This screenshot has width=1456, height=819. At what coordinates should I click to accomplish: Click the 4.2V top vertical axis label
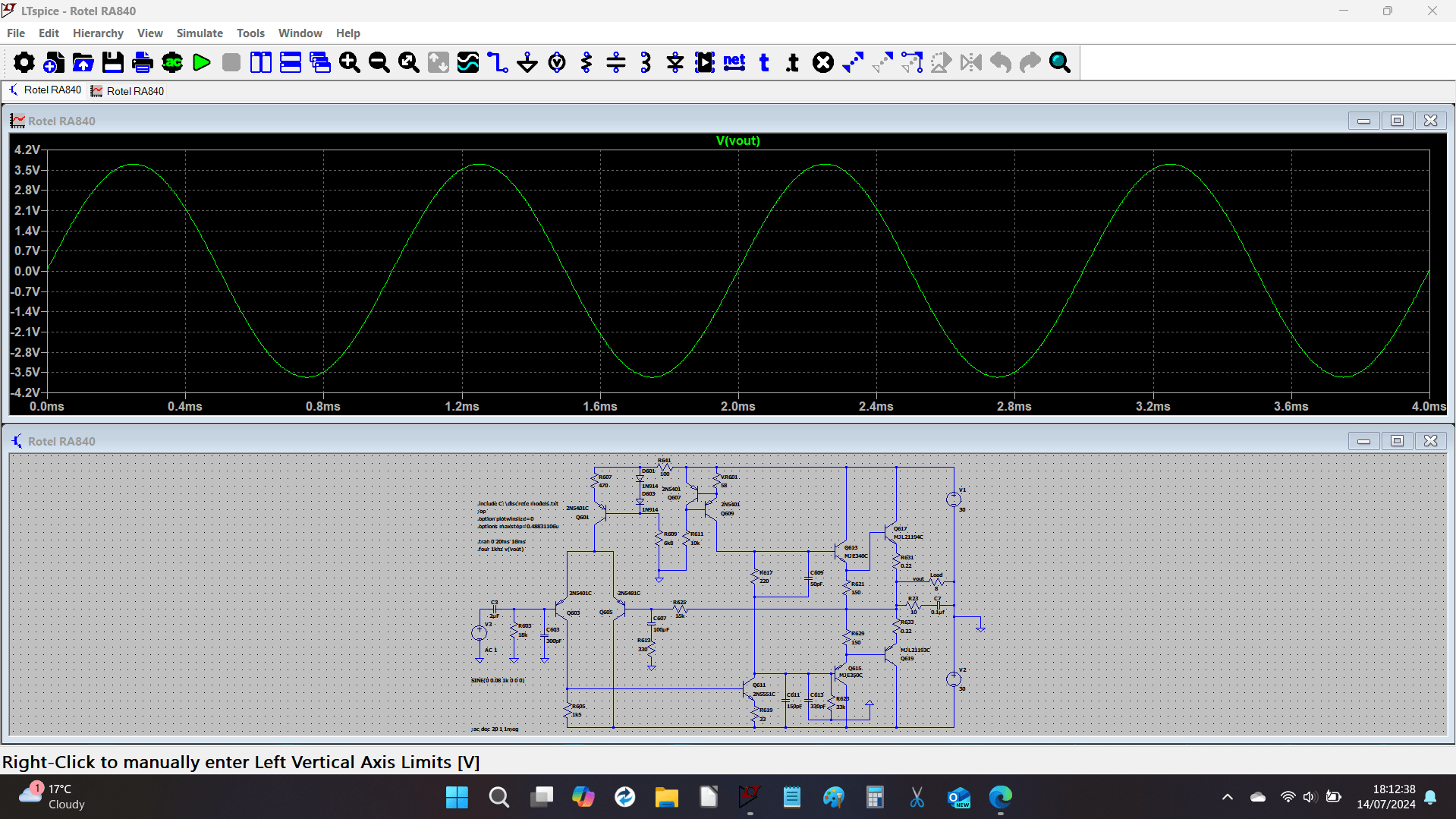(x=27, y=150)
